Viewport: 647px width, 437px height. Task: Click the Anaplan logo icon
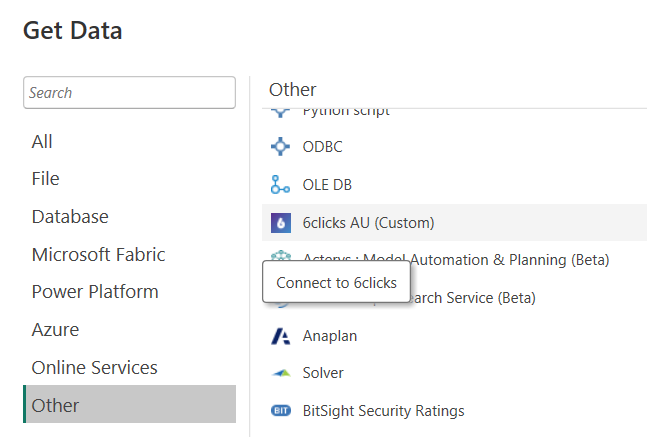pos(281,336)
